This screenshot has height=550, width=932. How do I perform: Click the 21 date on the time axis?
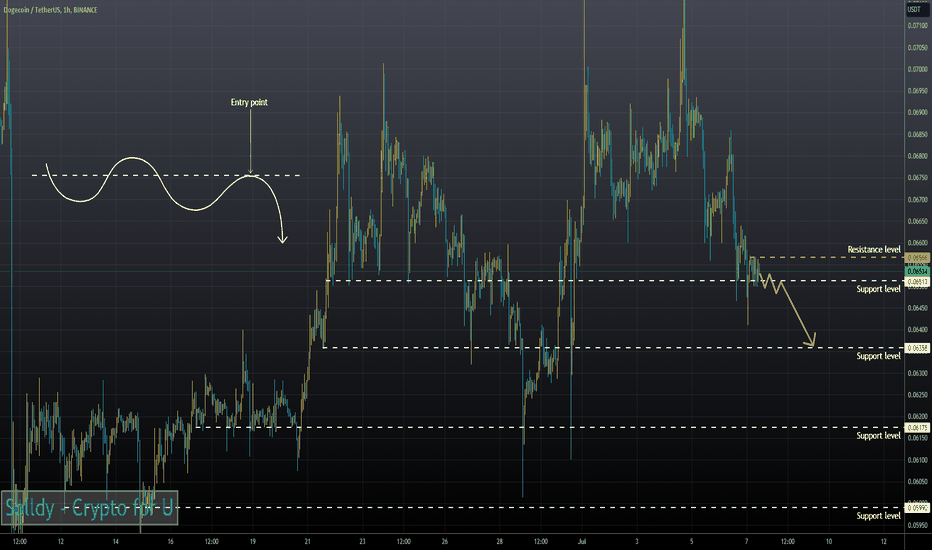click(x=307, y=542)
